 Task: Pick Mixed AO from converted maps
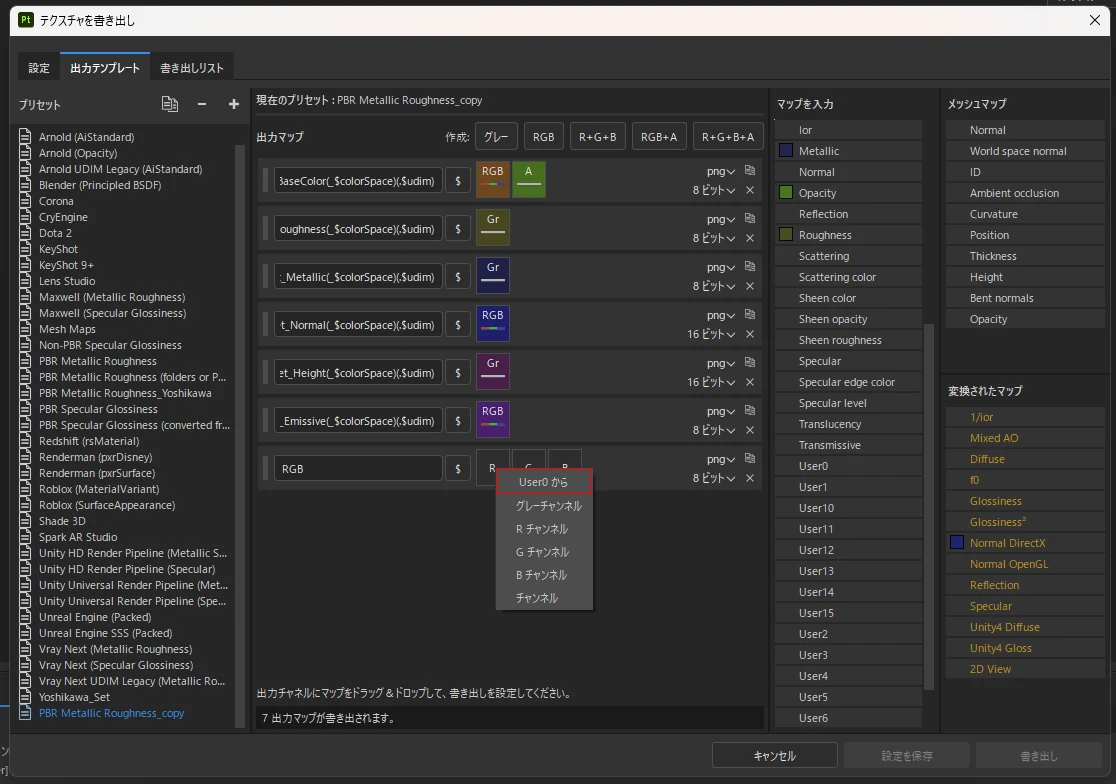click(x=1025, y=438)
